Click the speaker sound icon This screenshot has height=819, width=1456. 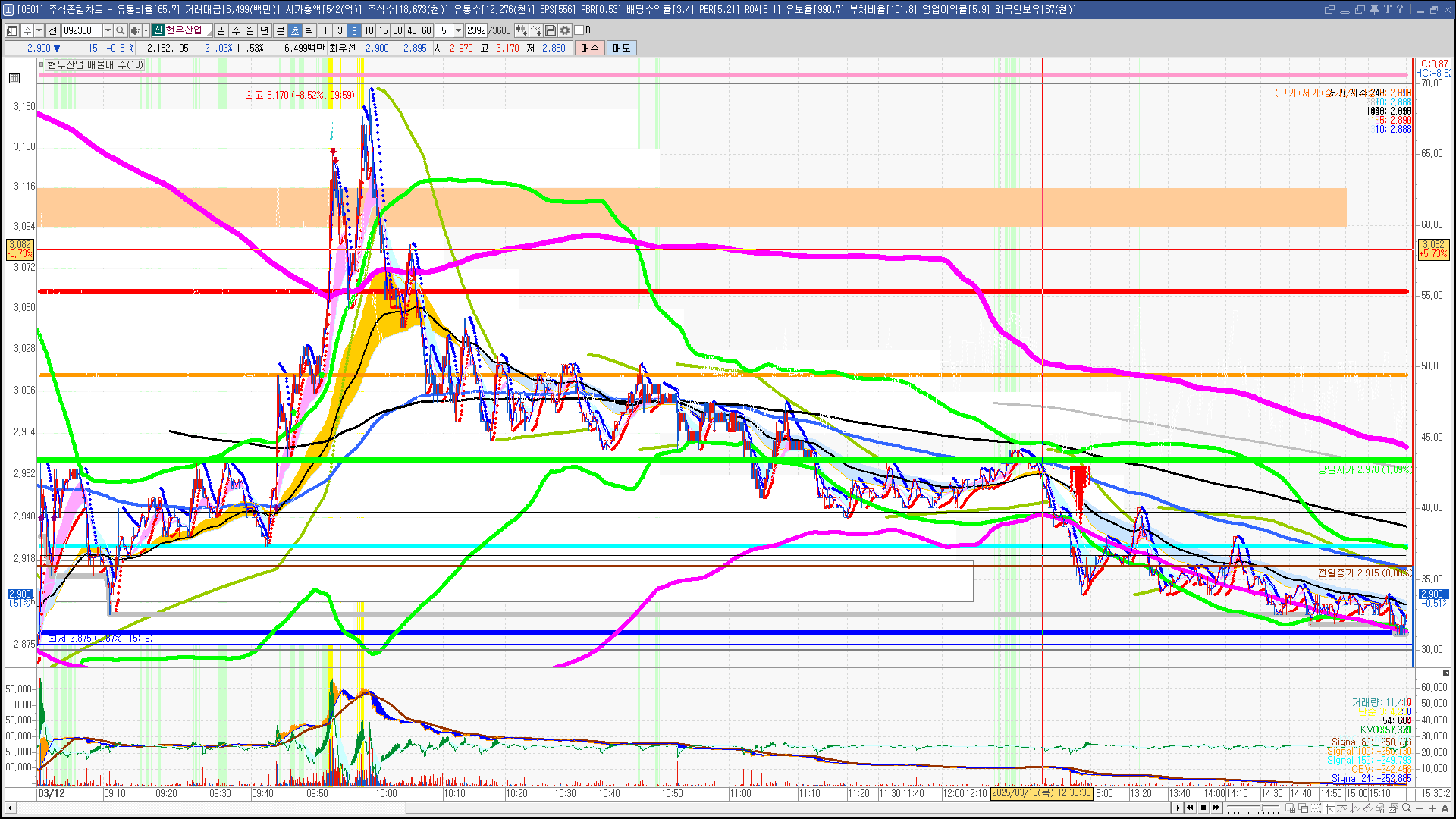[134, 30]
